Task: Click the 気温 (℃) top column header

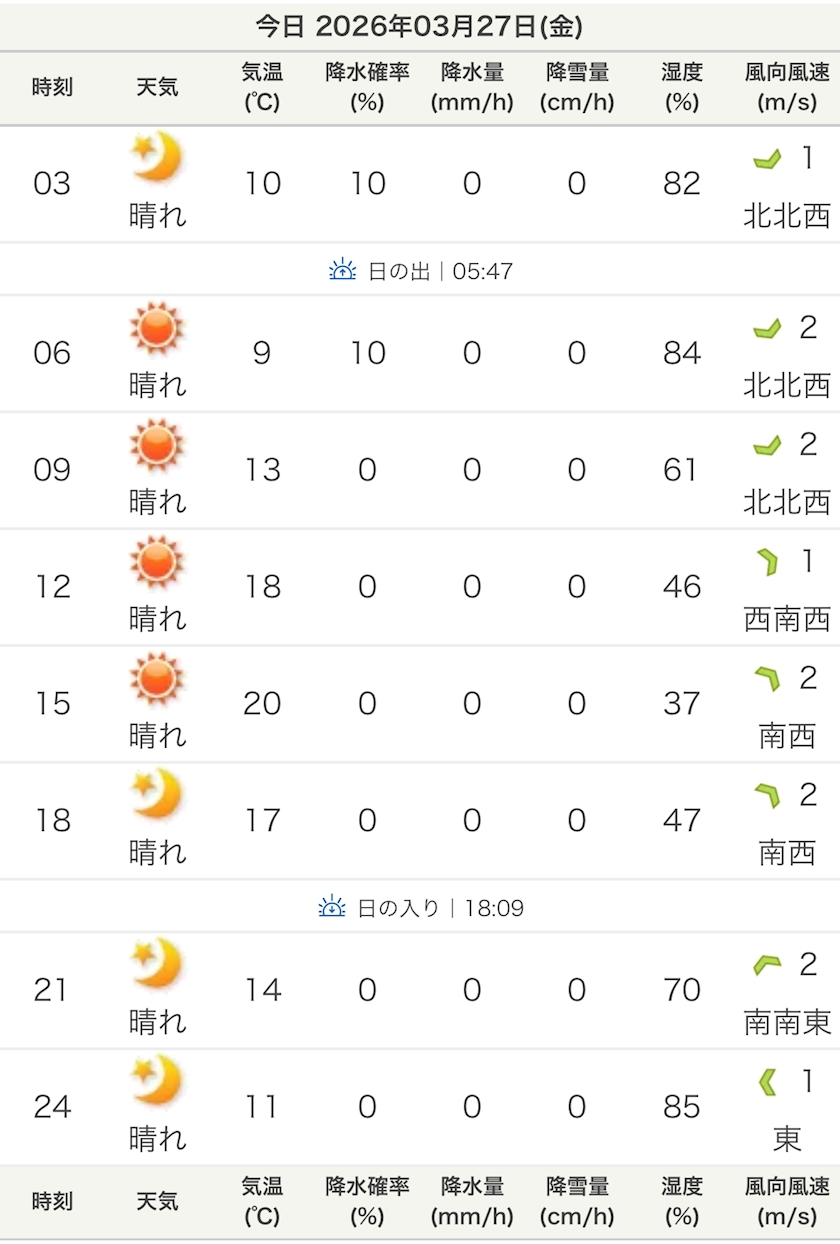Action: tap(262, 87)
